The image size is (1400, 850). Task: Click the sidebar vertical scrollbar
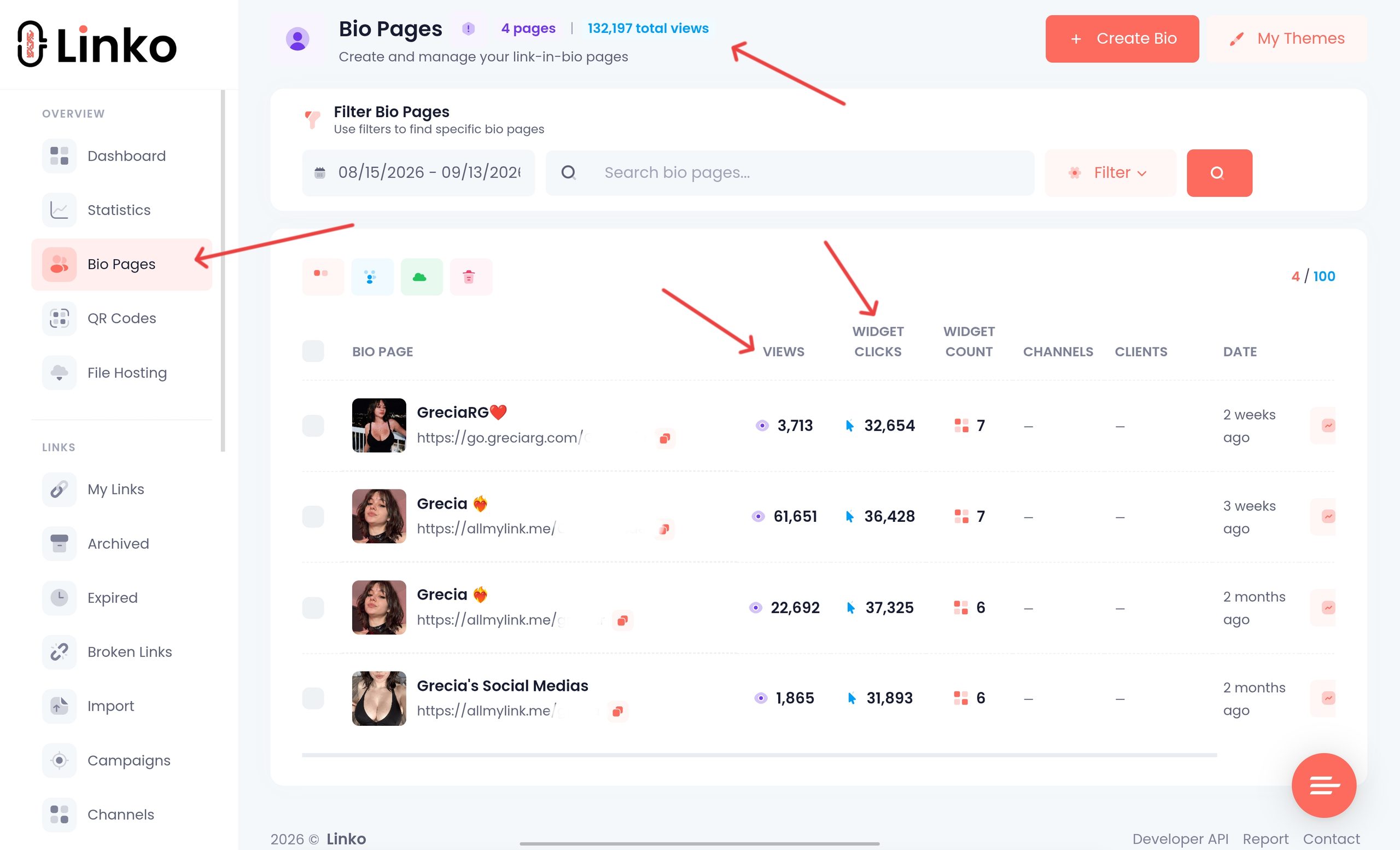point(223,271)
